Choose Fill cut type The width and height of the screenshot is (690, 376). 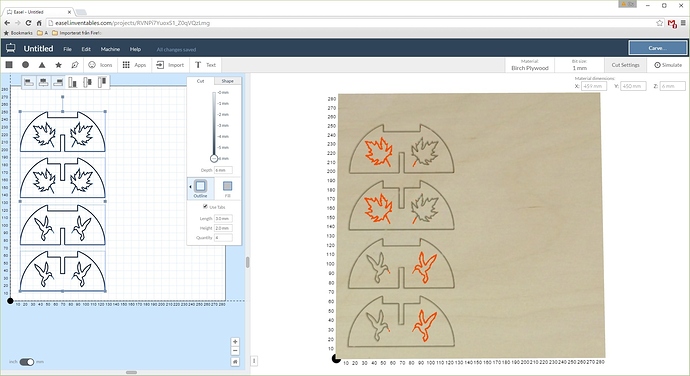pyautogui.click(x=228, y=188)
